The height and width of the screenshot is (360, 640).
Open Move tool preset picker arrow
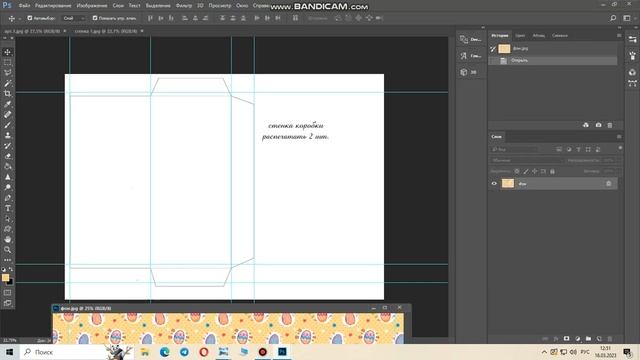[20, 18]
